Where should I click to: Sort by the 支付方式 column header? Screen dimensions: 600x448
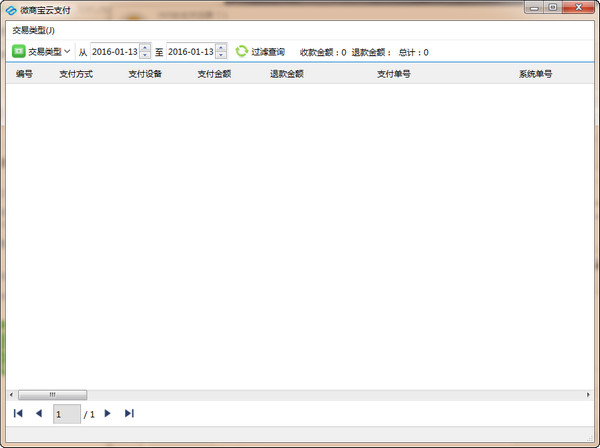76,74
